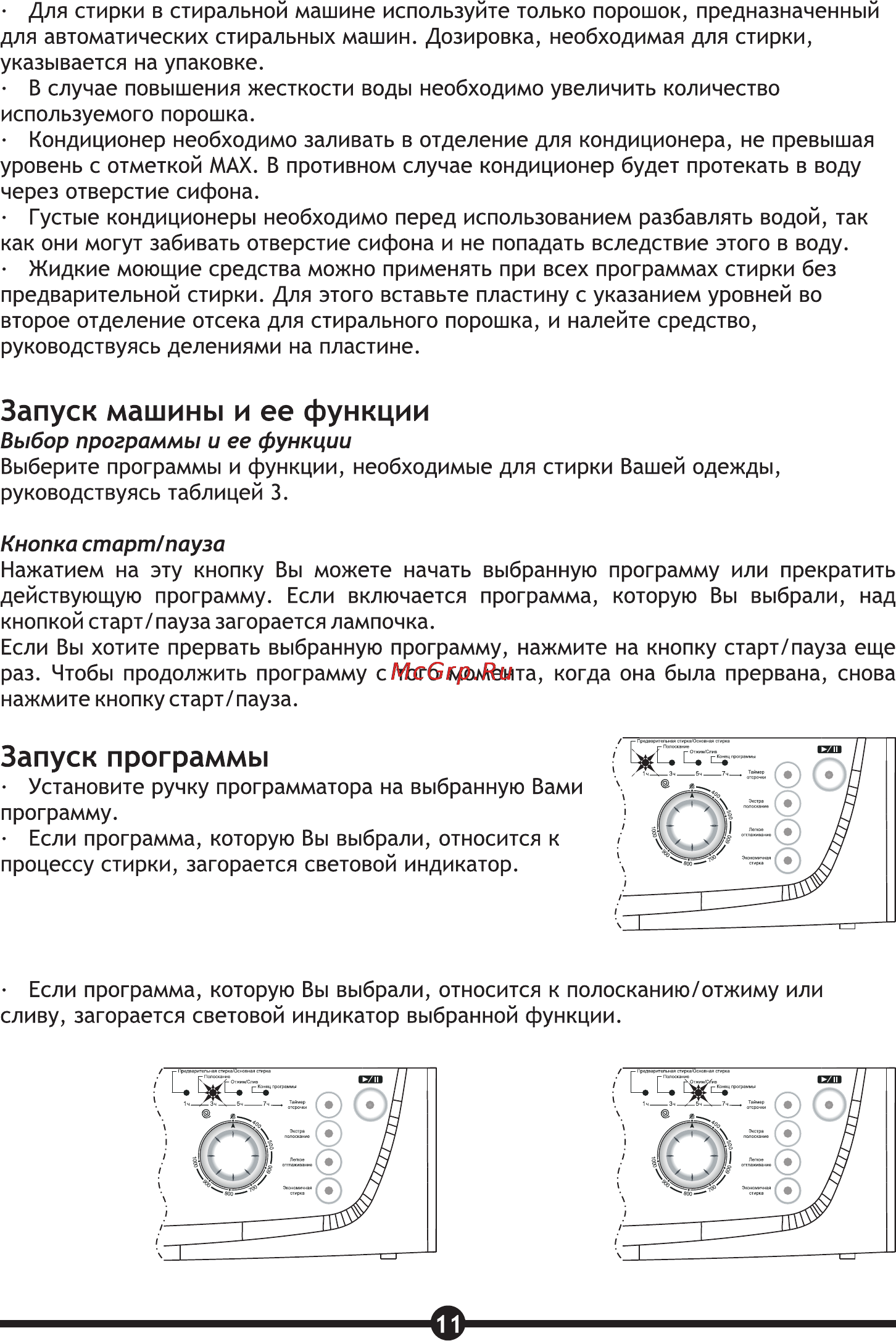This screenshot has height=1341, width=896.
Task: Click start/pause round button in Полоскание-lit diagram
Action: tap(370, 1105)
